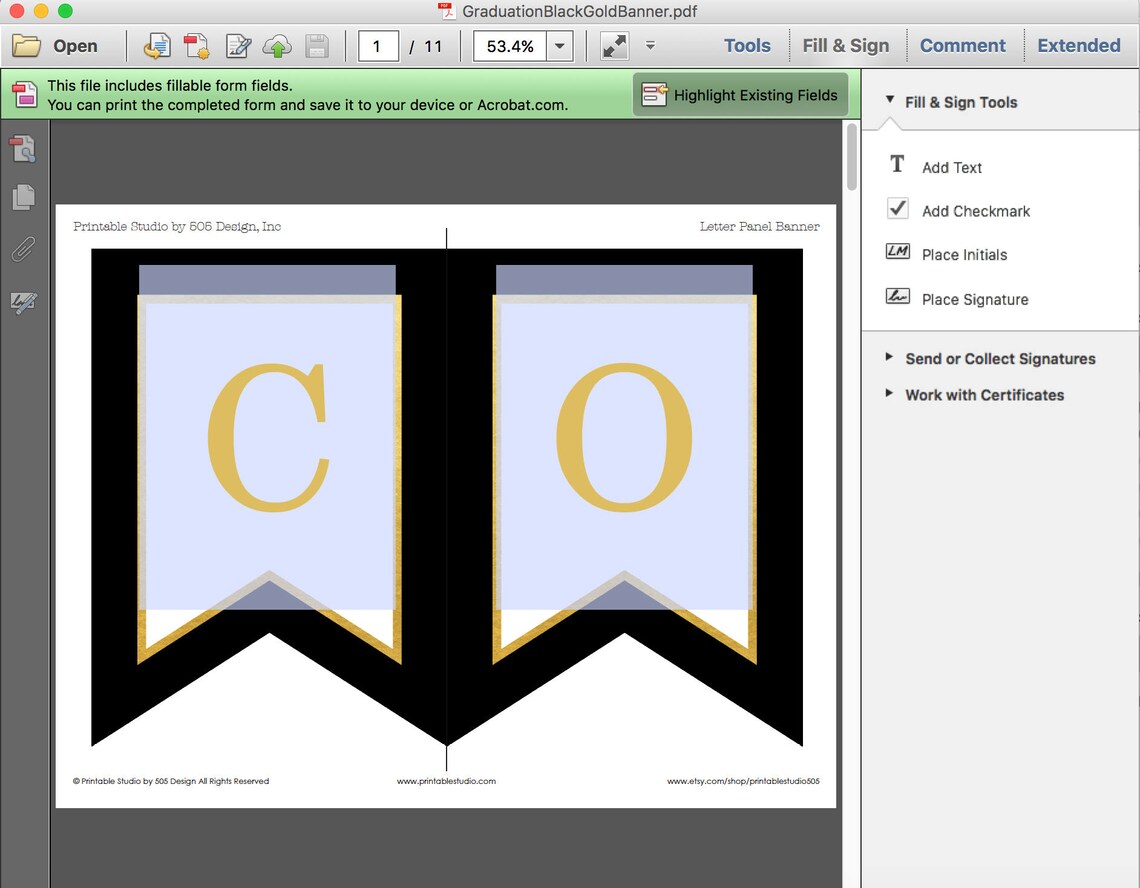The image size is (1140, 888).
Task: Switch to the Comment tab
Action: (963, 45)
